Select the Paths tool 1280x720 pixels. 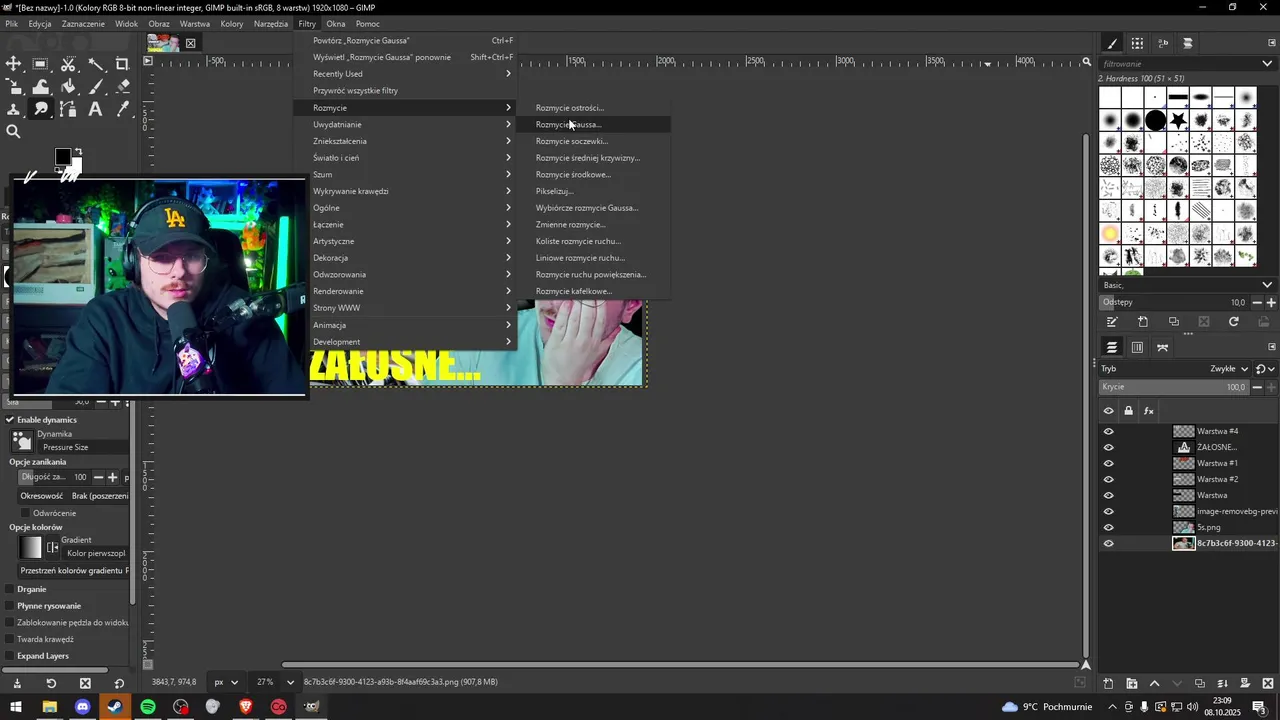tap(68, 109)
